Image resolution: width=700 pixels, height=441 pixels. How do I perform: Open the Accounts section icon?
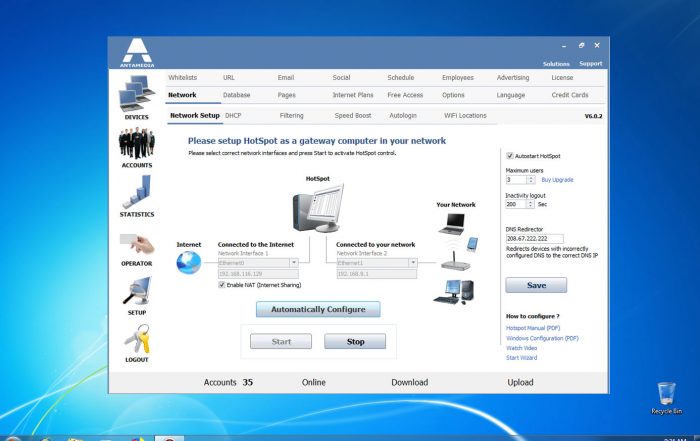(x=137, y=143)
